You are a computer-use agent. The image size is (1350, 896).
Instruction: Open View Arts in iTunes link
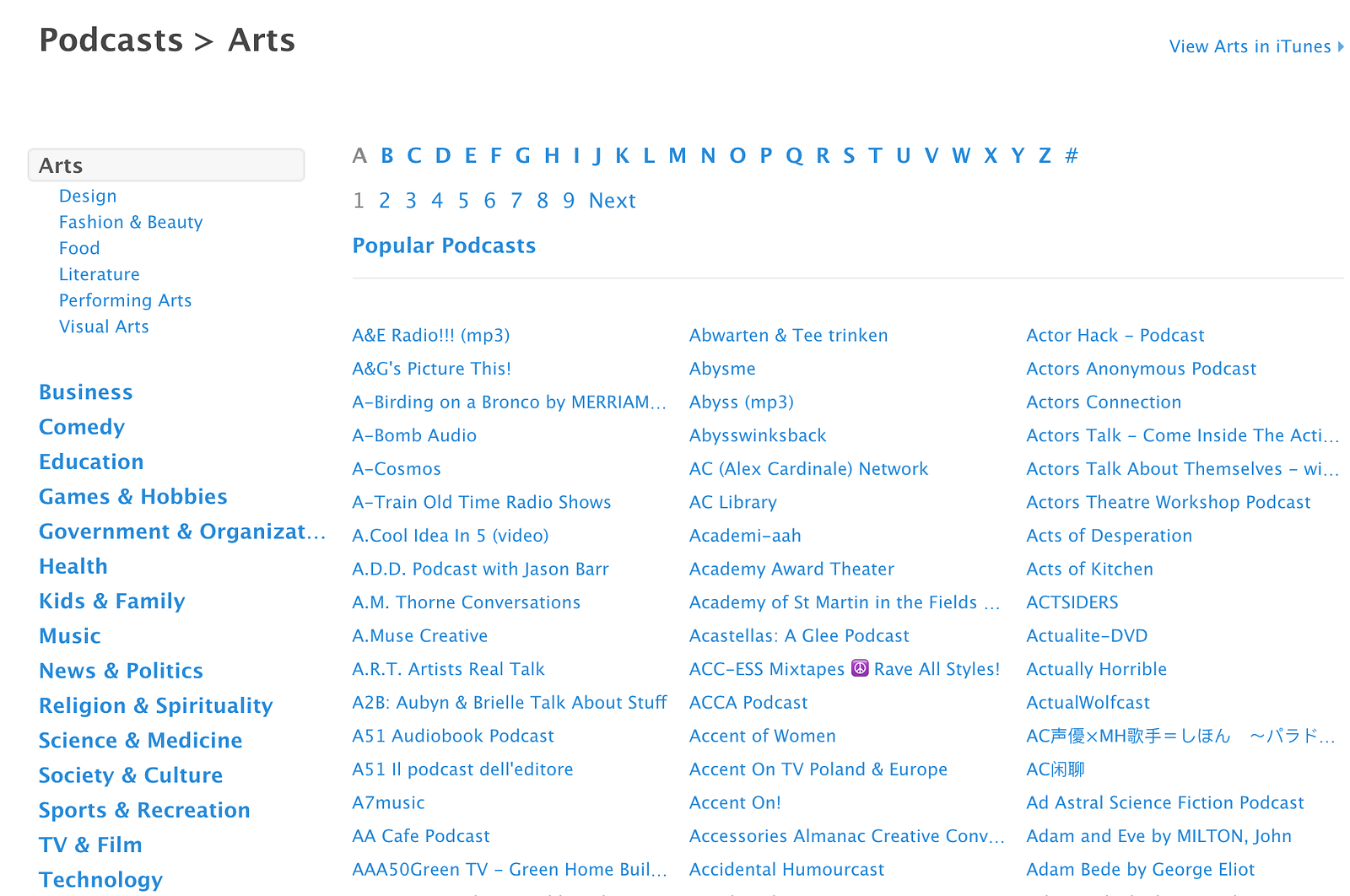(1249, 47)
